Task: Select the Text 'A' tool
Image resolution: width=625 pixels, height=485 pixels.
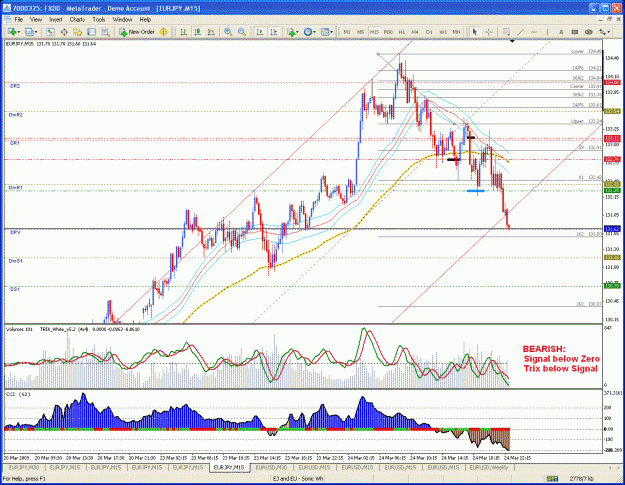Action: [561, 32]
